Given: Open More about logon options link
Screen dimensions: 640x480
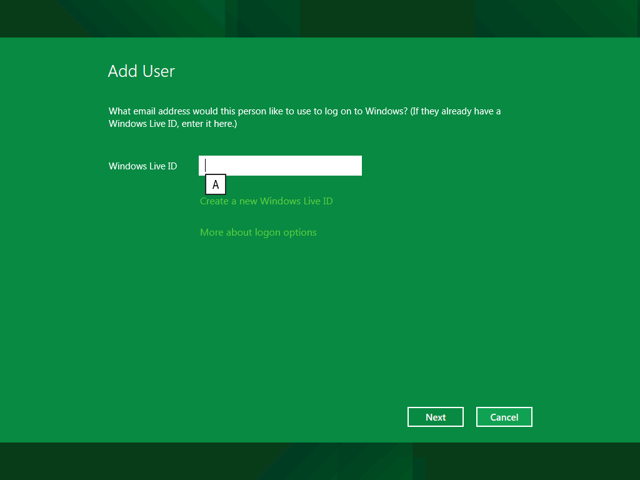Looking at the screenshot, I should click(x=258, y=232).
